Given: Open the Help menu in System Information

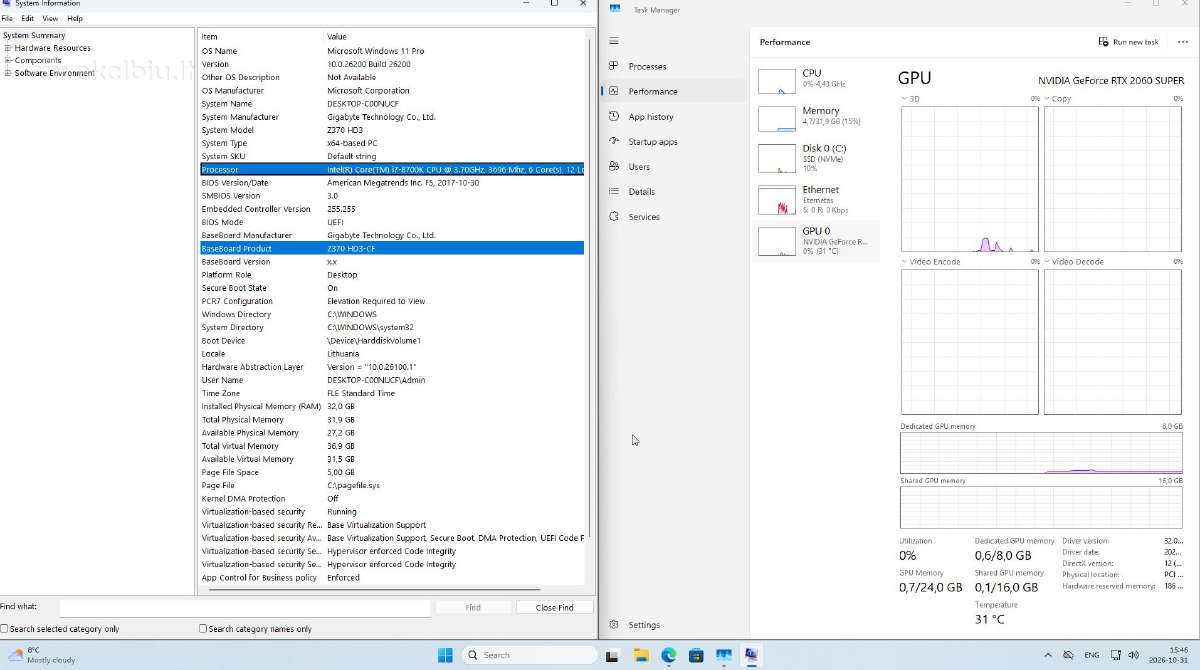Looking at the screenshot, I should click(x=75, y=18).
